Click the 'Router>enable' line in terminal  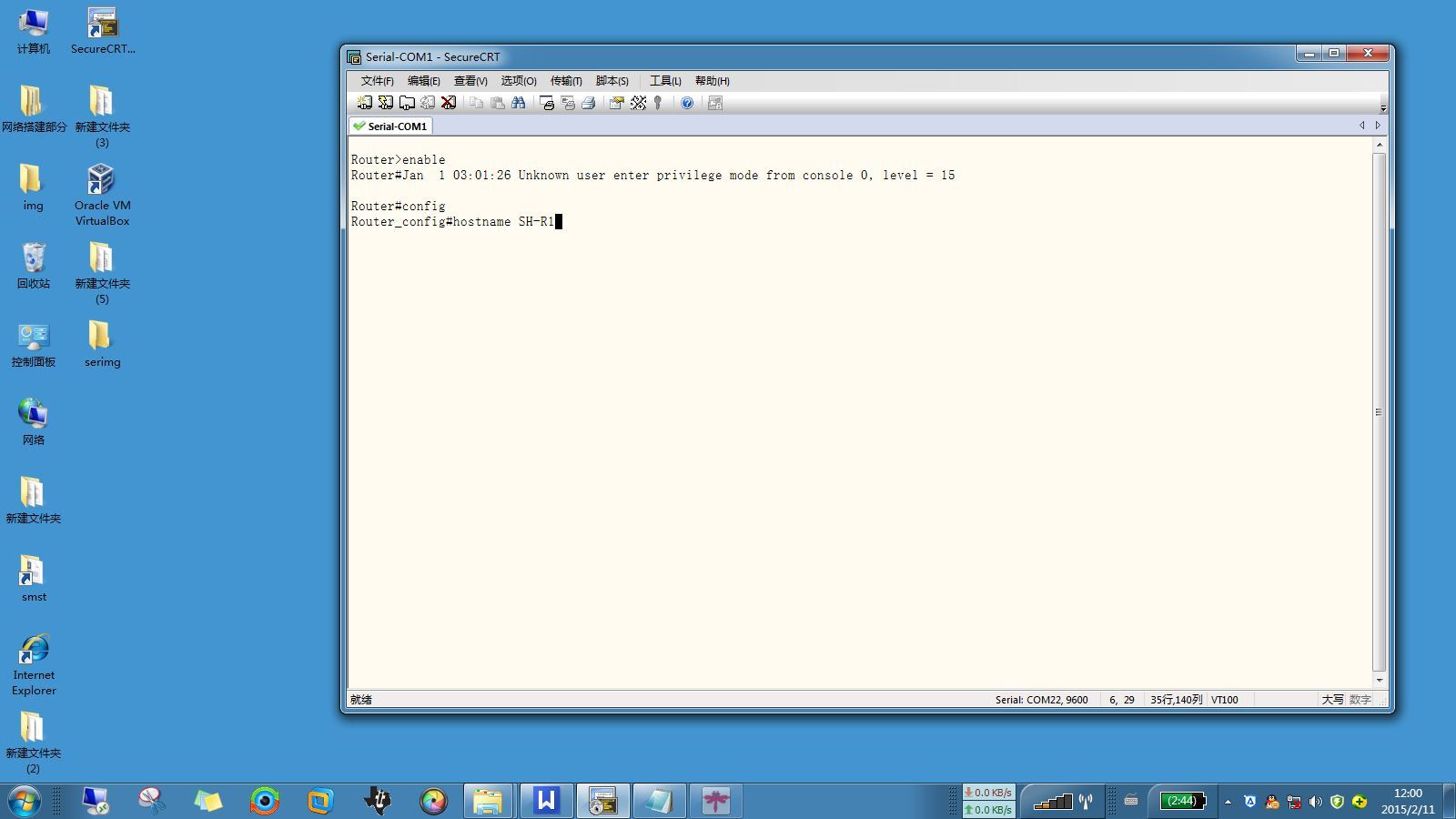point(398,159)
